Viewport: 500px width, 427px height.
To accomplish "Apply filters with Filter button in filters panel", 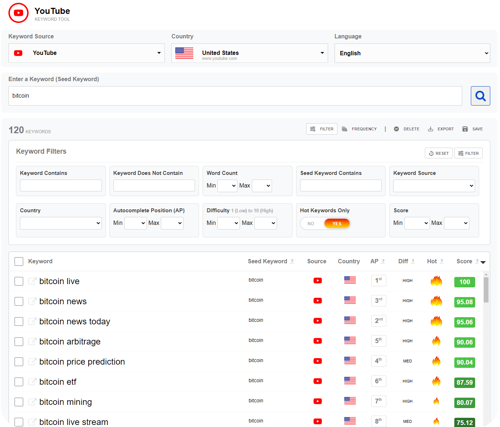I will (x=468, y=153).
